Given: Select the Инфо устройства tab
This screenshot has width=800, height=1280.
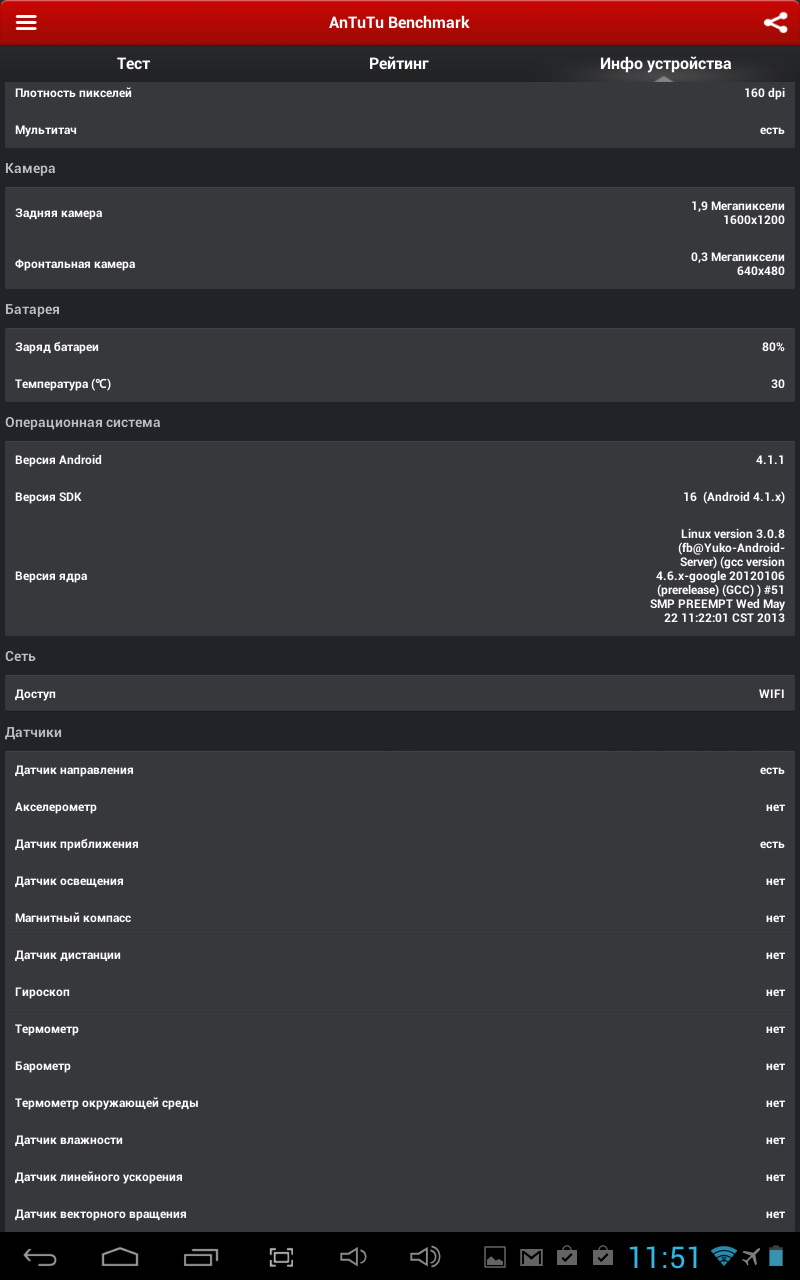Looking at the screenshot, I should pyautogui.click(x=665, y=64).
